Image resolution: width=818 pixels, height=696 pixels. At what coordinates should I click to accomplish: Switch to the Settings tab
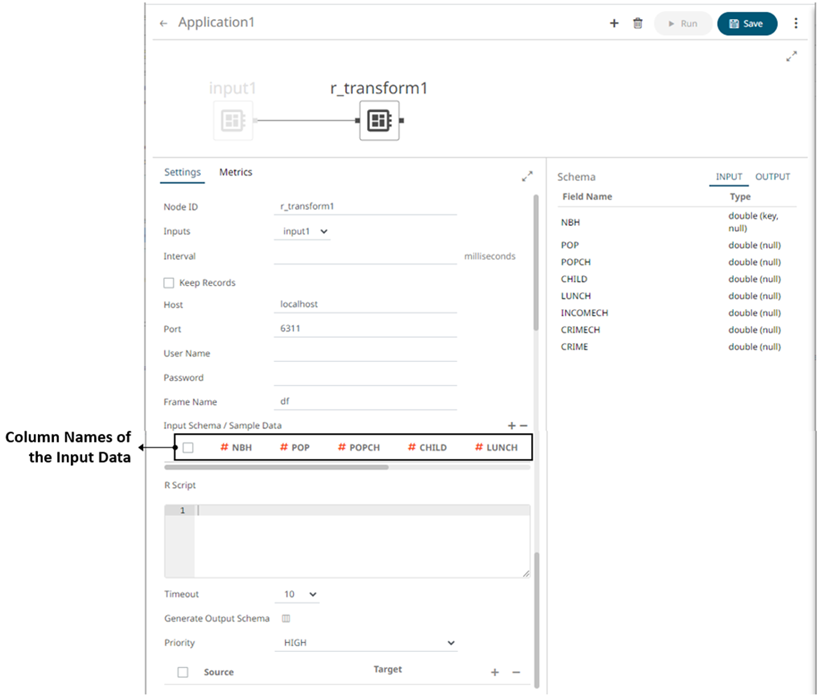(x=182, y=172)
